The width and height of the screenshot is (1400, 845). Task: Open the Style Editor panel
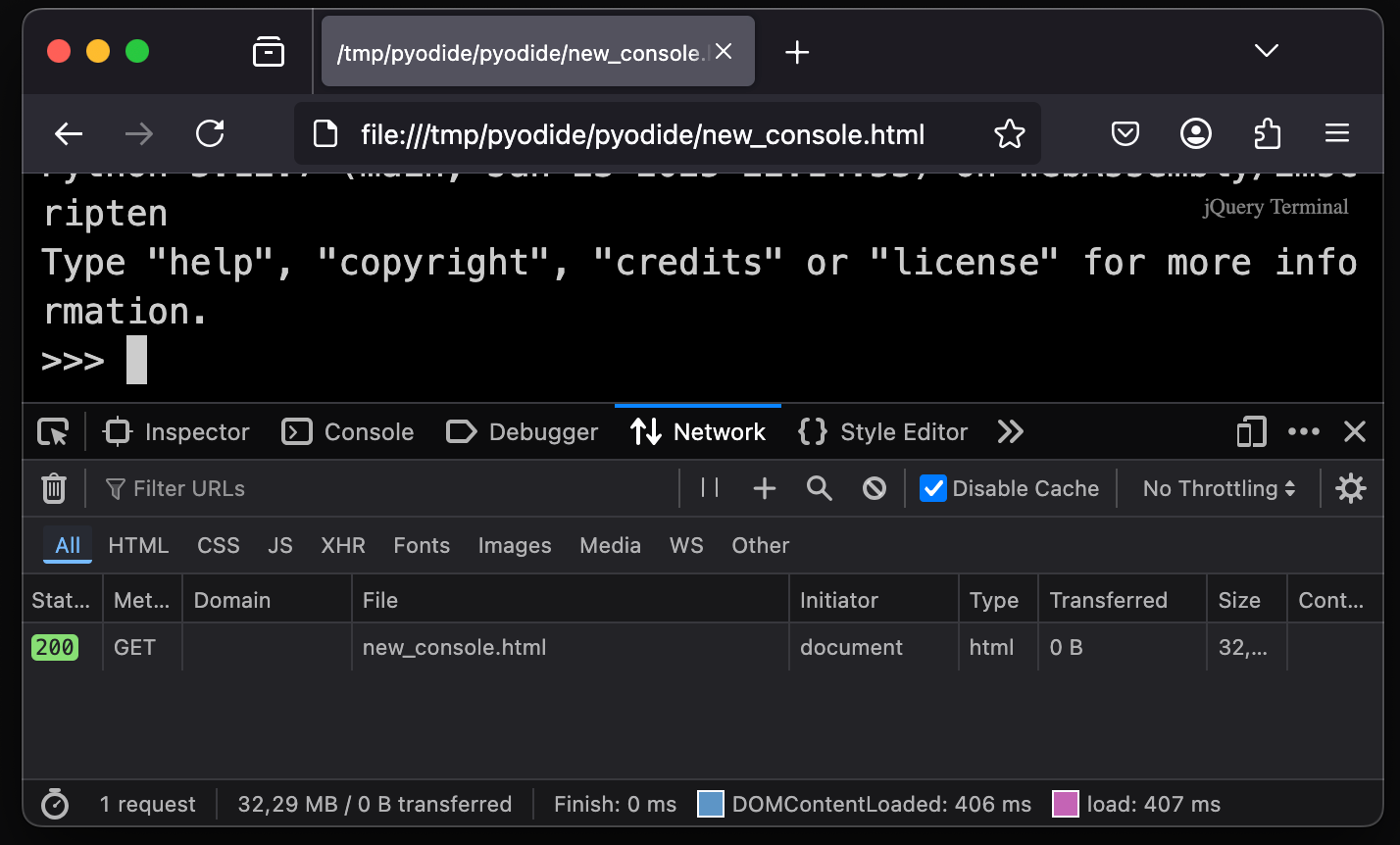click(883, 432)
